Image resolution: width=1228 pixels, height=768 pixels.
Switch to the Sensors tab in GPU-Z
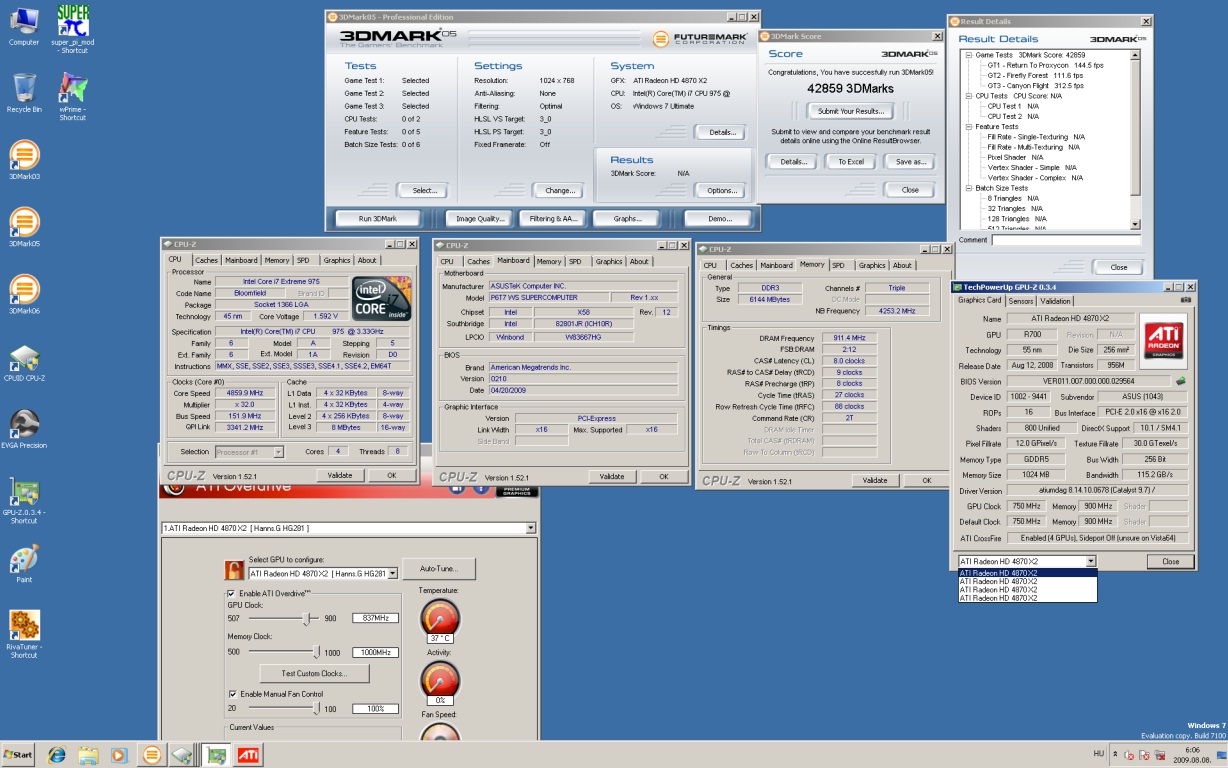[x=1021, y=300]
